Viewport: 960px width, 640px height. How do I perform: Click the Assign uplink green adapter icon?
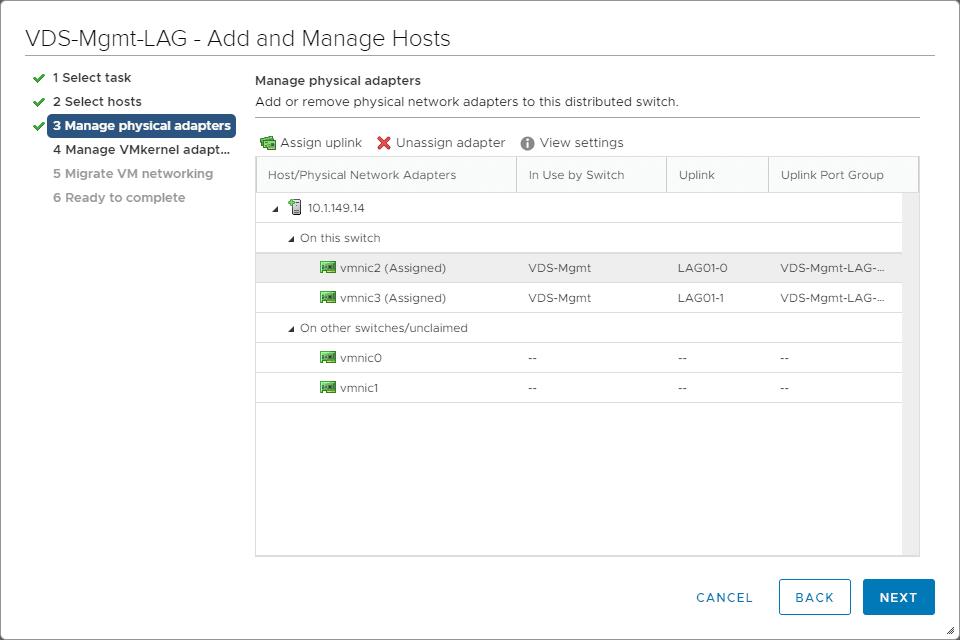coord(268,143)
